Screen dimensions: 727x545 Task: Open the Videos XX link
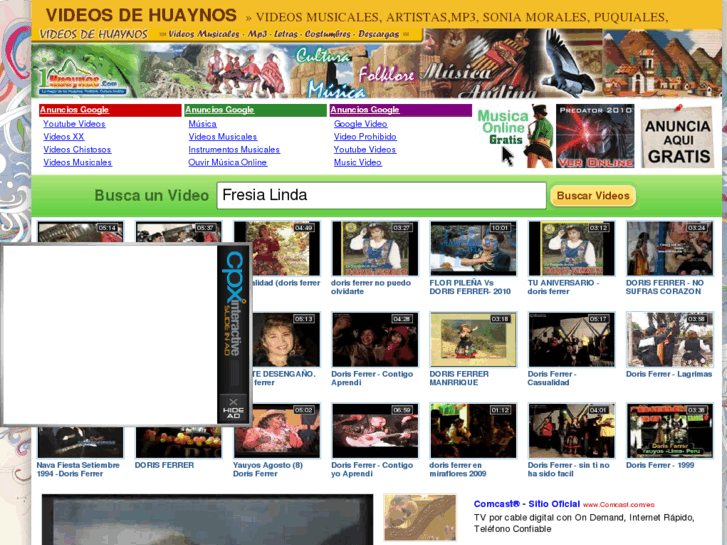click(x=64, y=137)
